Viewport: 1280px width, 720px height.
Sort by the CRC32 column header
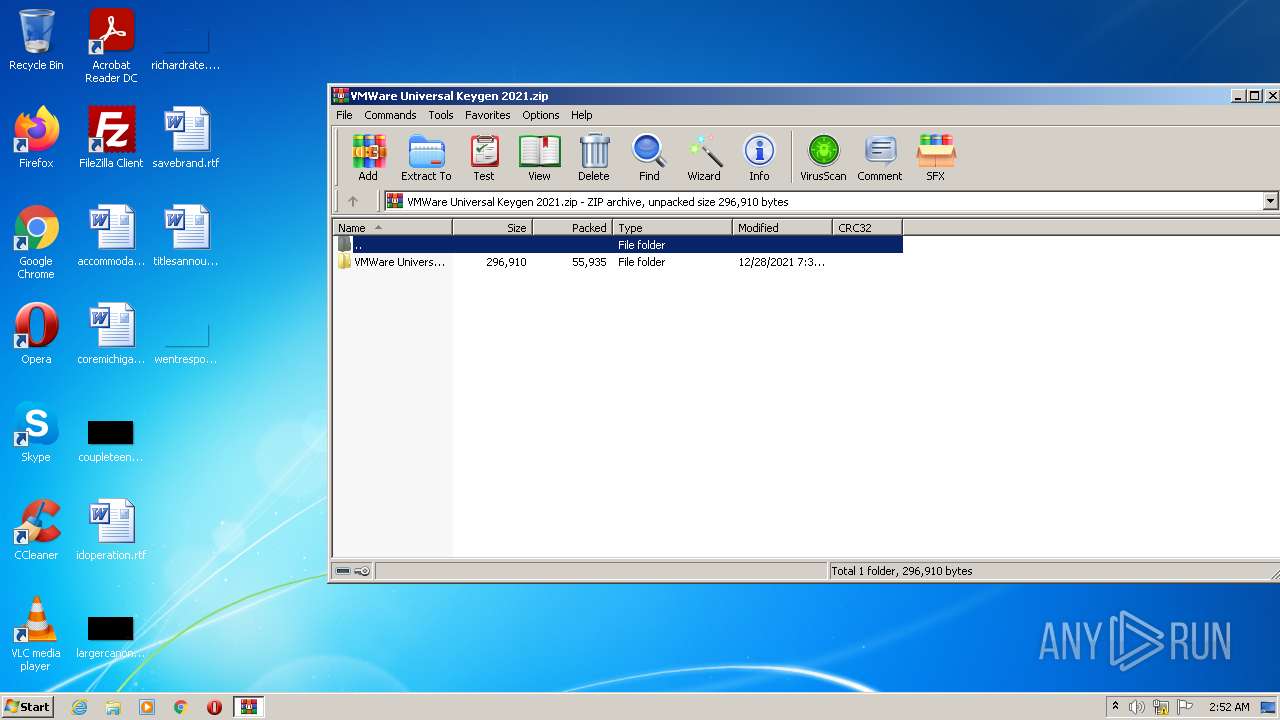(867, 227)
